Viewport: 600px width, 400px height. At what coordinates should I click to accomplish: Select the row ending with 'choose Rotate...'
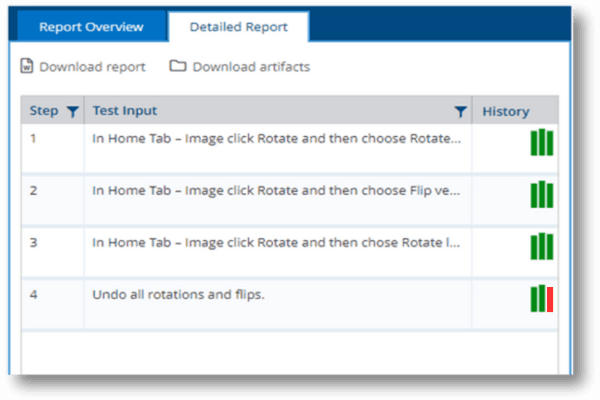pos(278,138)
